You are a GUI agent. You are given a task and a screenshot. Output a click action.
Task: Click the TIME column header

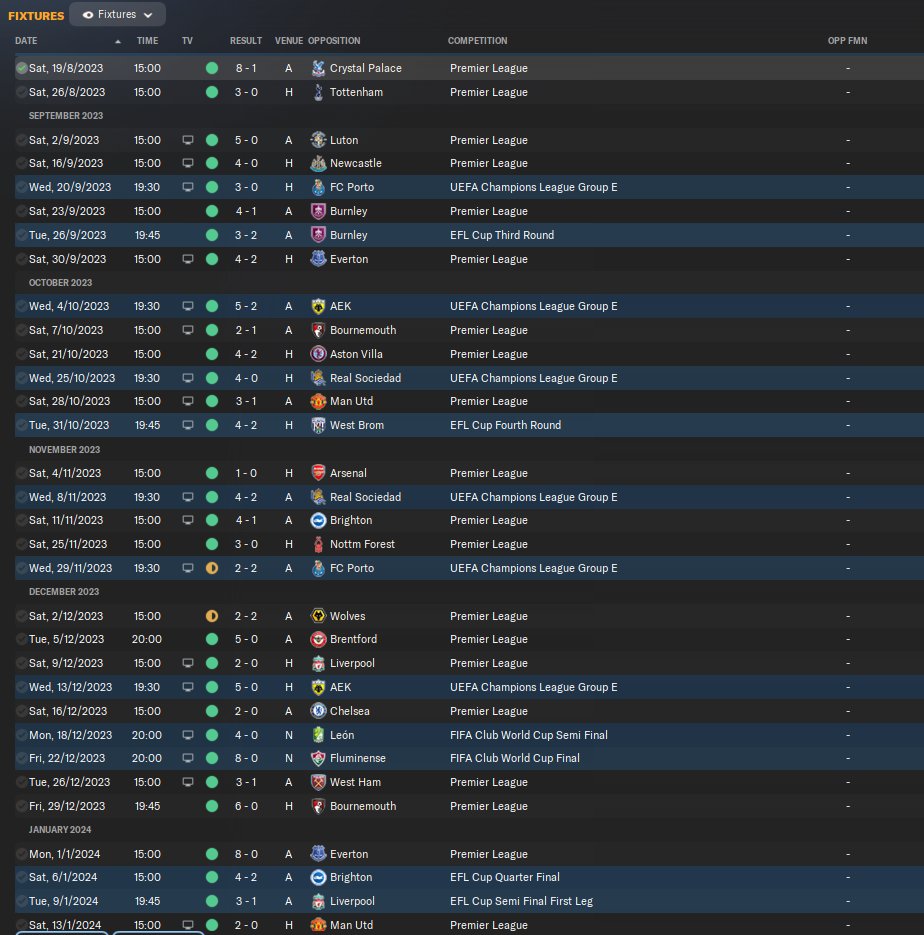tap(147, 41)
